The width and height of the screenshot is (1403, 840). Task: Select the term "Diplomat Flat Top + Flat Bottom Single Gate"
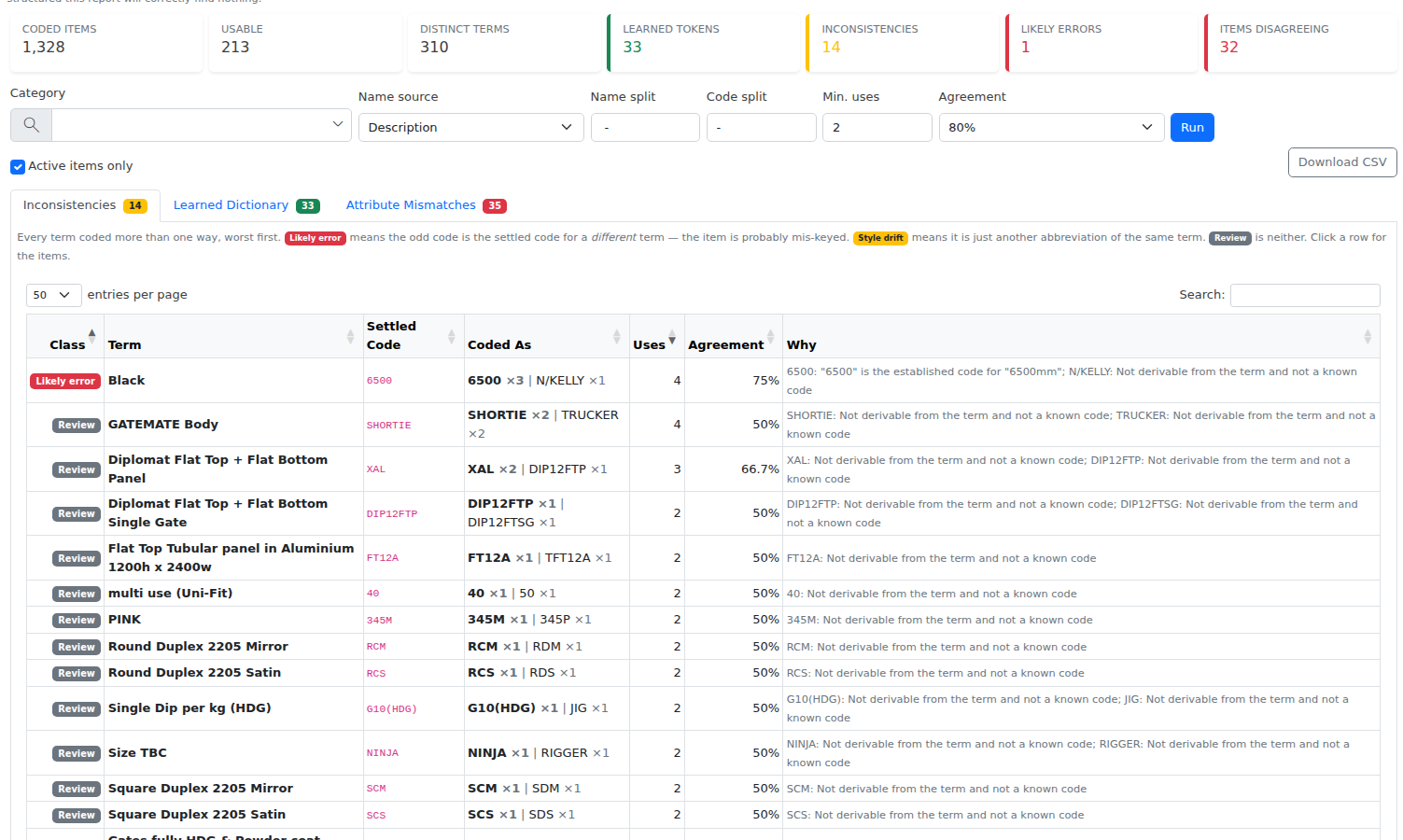217,513
